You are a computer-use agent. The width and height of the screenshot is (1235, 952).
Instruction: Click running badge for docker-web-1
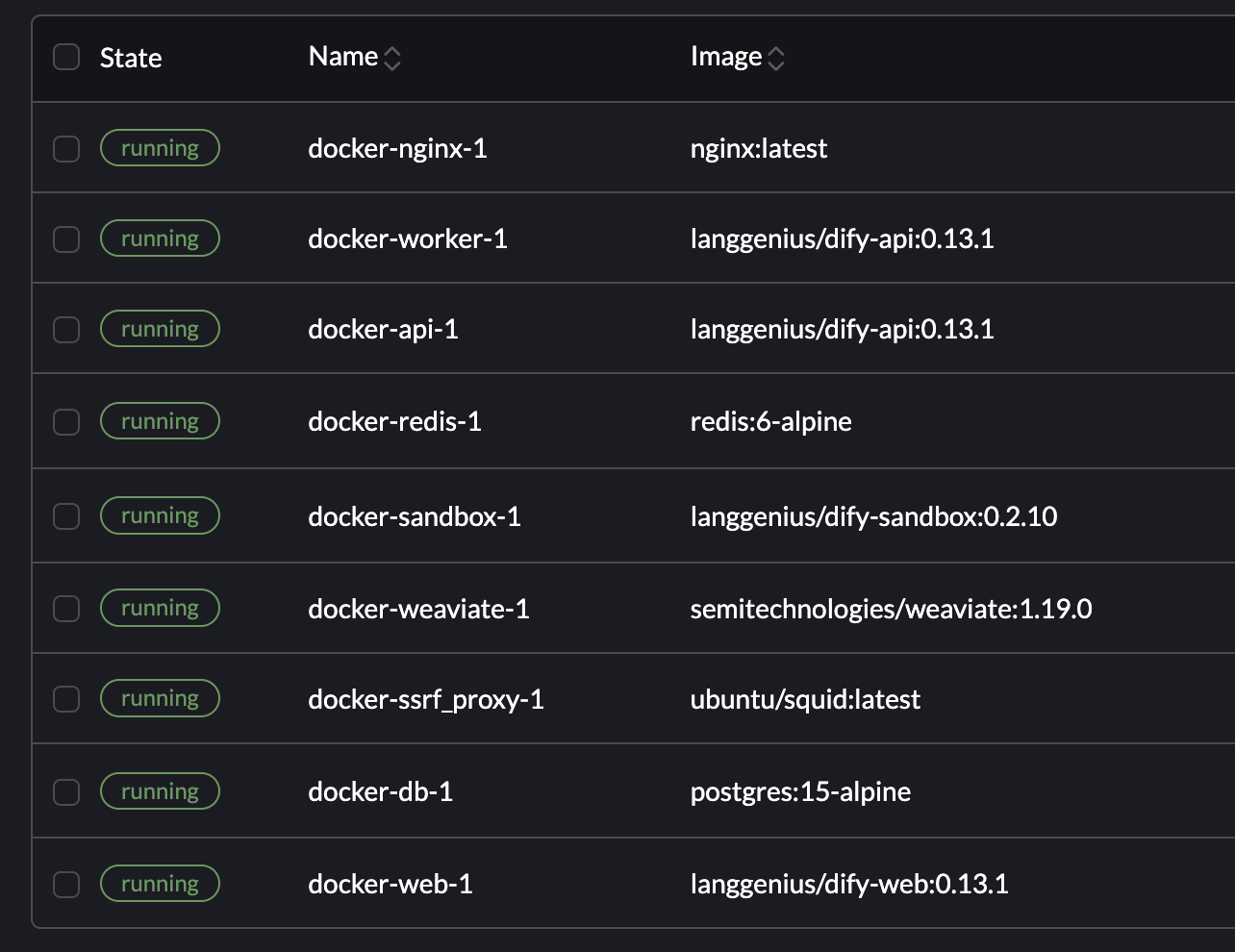click(x=161, y=884)
